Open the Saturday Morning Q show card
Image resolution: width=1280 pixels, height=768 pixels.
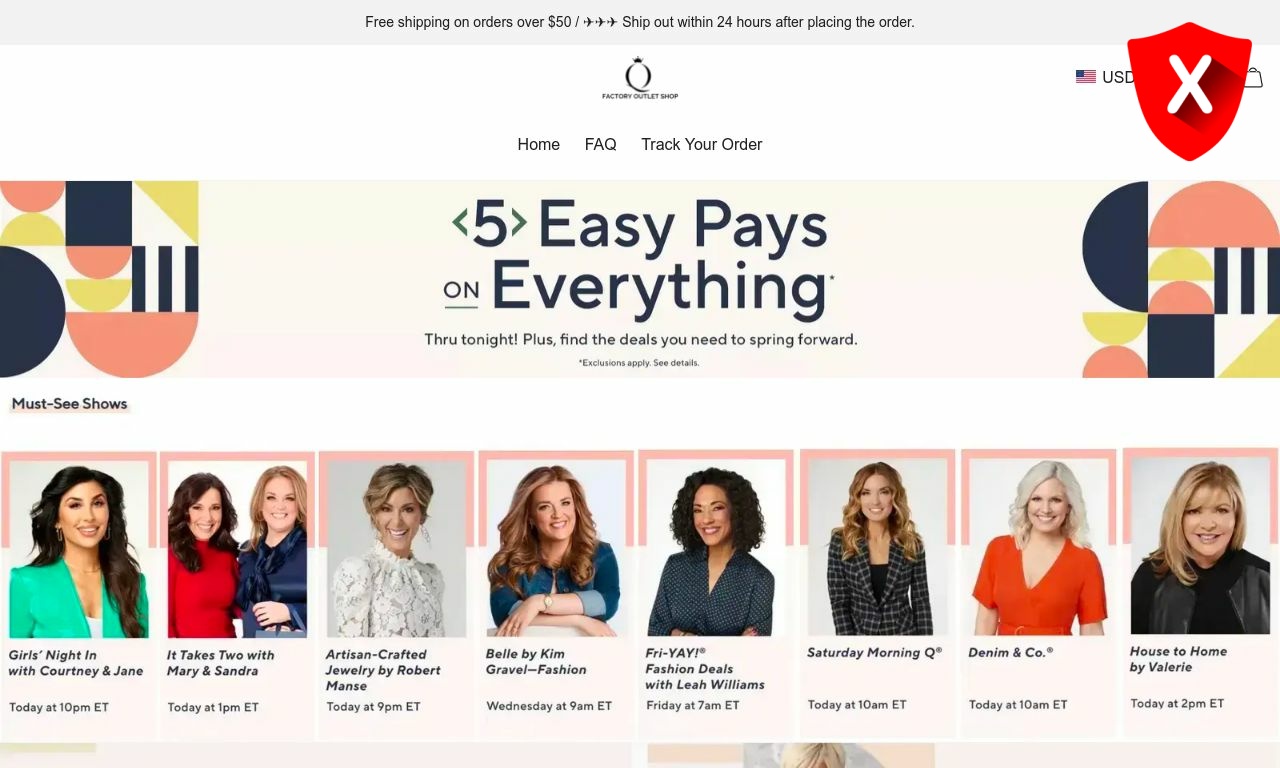(877, 595)
